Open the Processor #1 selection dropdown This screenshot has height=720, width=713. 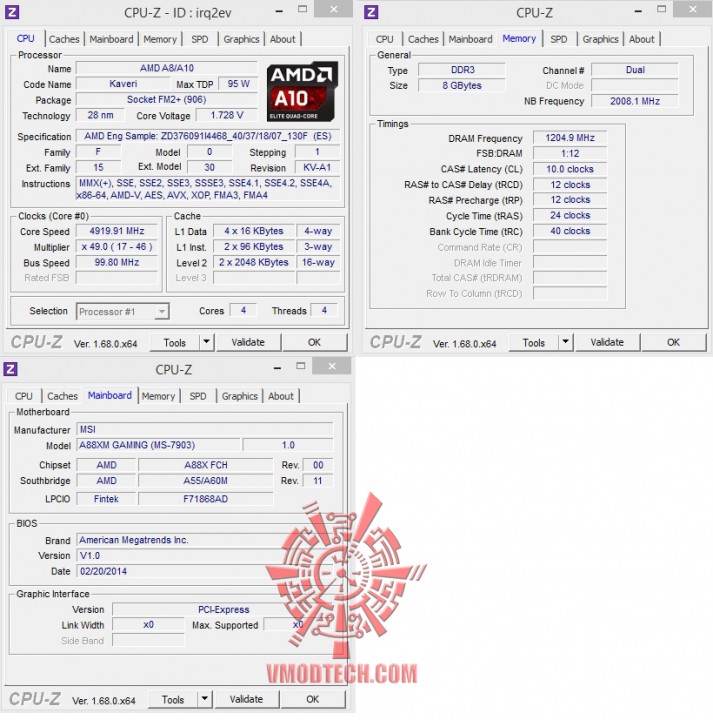tap(122, 311)
